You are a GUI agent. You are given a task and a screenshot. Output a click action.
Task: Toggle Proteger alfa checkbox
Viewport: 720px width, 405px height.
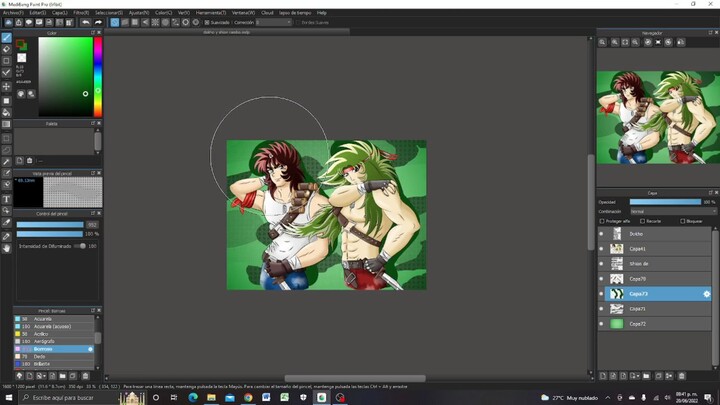(x=602, y=221)
